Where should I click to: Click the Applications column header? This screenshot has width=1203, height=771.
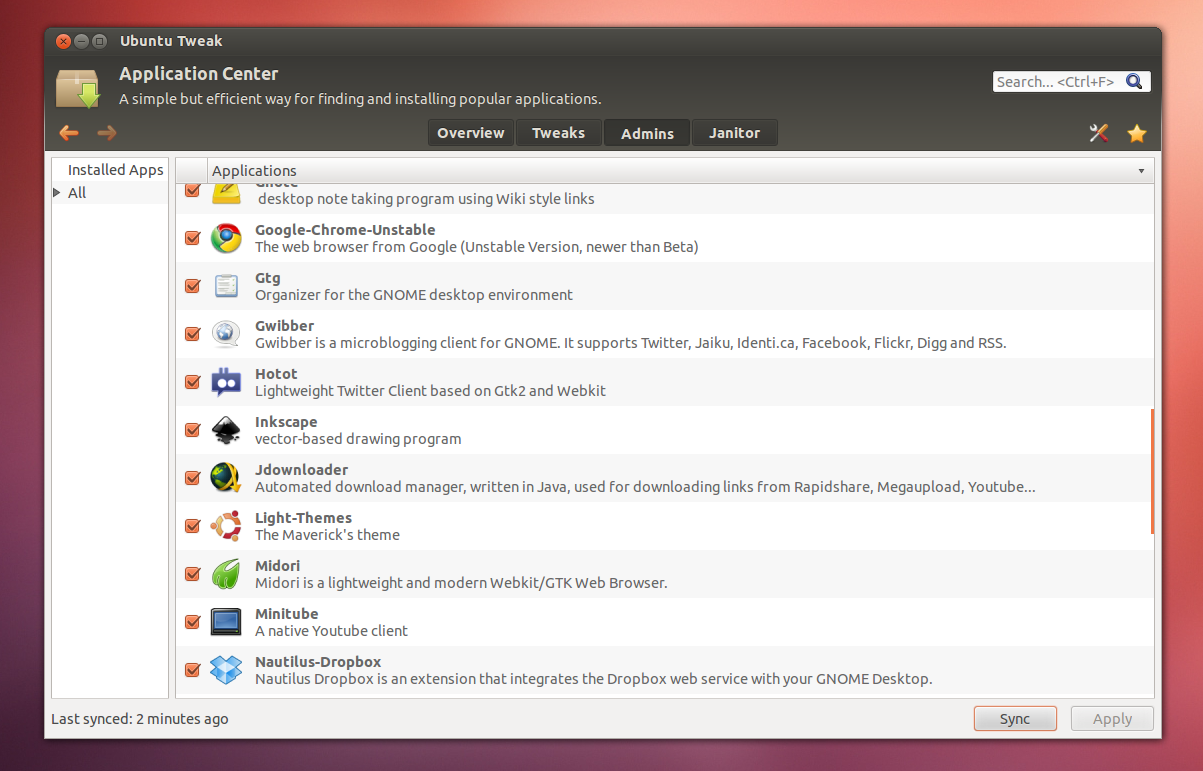(680, 171)
